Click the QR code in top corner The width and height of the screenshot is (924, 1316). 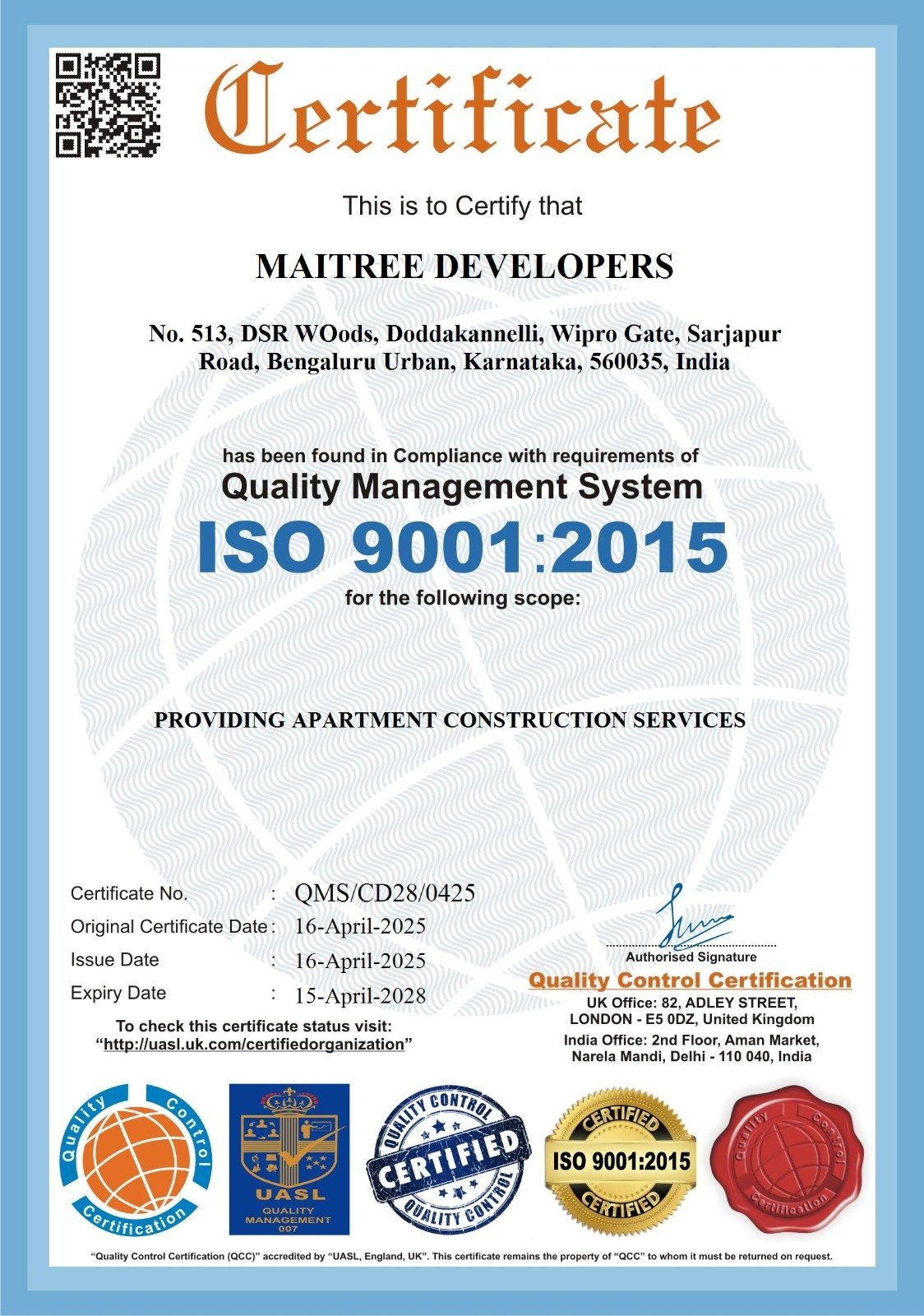(x=107, y=105)
